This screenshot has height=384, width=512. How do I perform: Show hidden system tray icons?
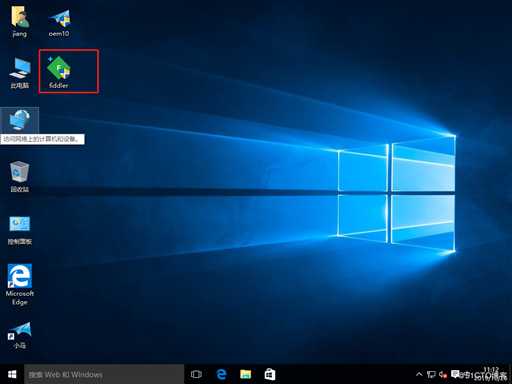(419, 374)
